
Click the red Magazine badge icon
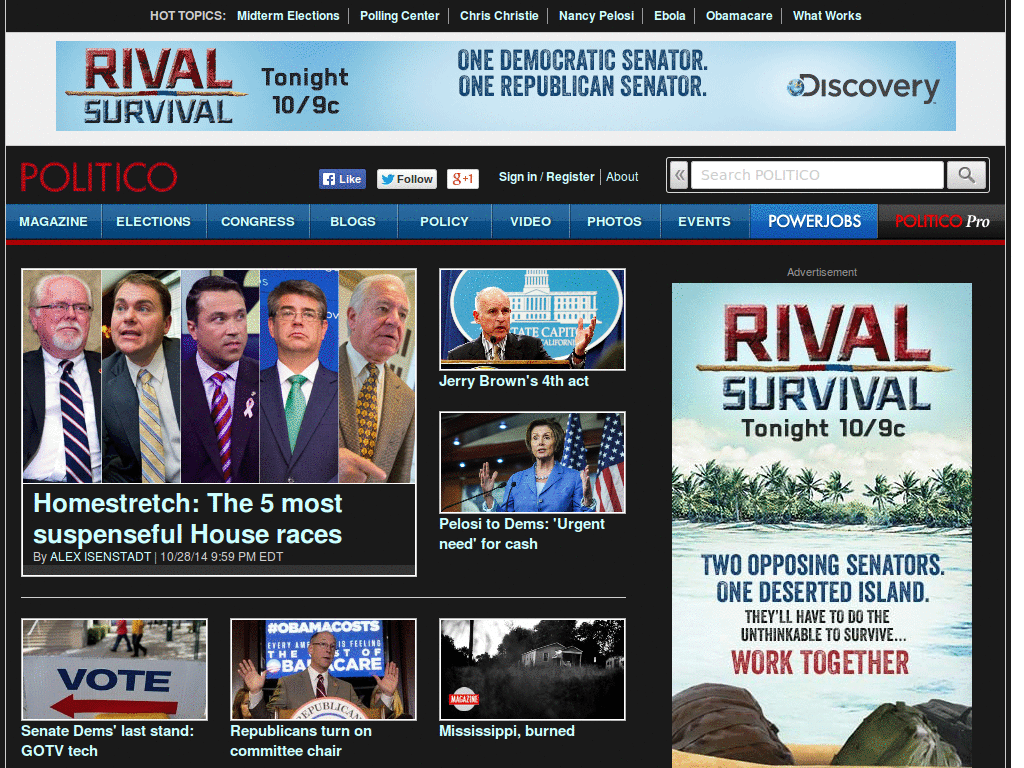tap(464, 699)
